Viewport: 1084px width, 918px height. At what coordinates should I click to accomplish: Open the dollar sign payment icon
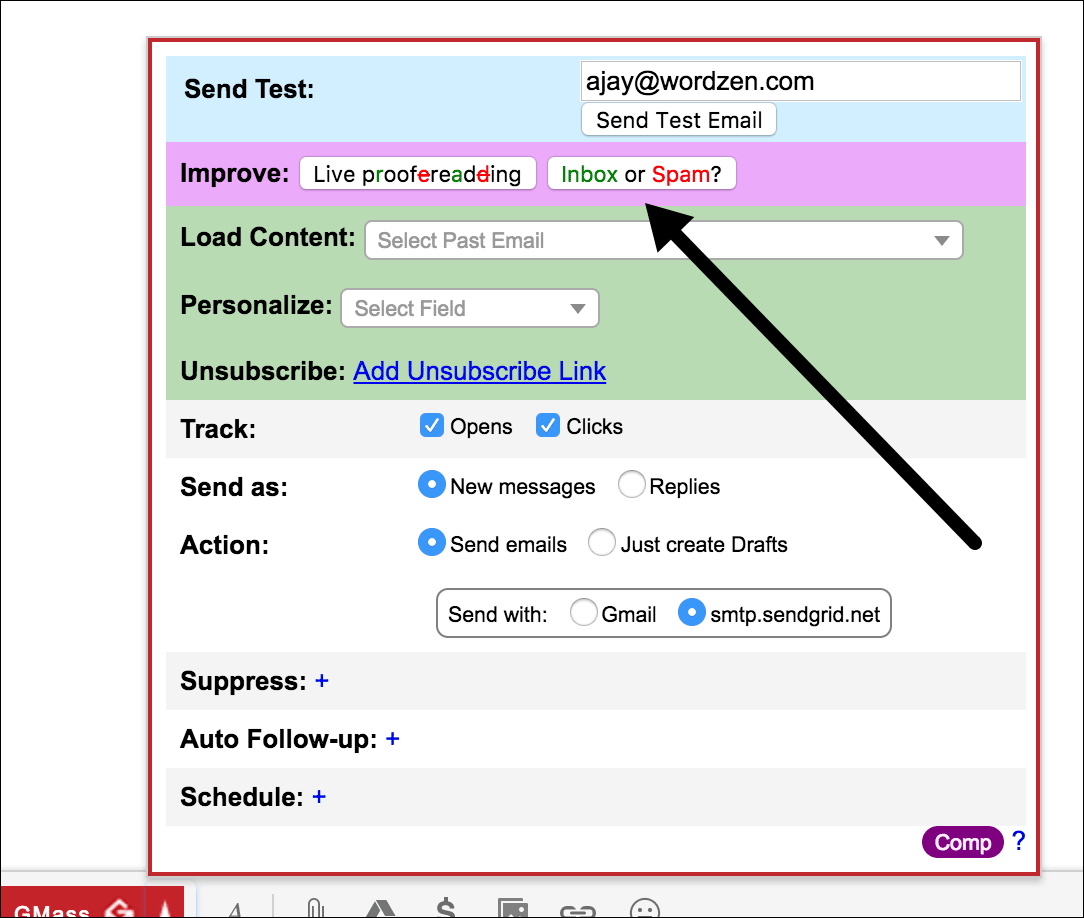coord(447,908)
